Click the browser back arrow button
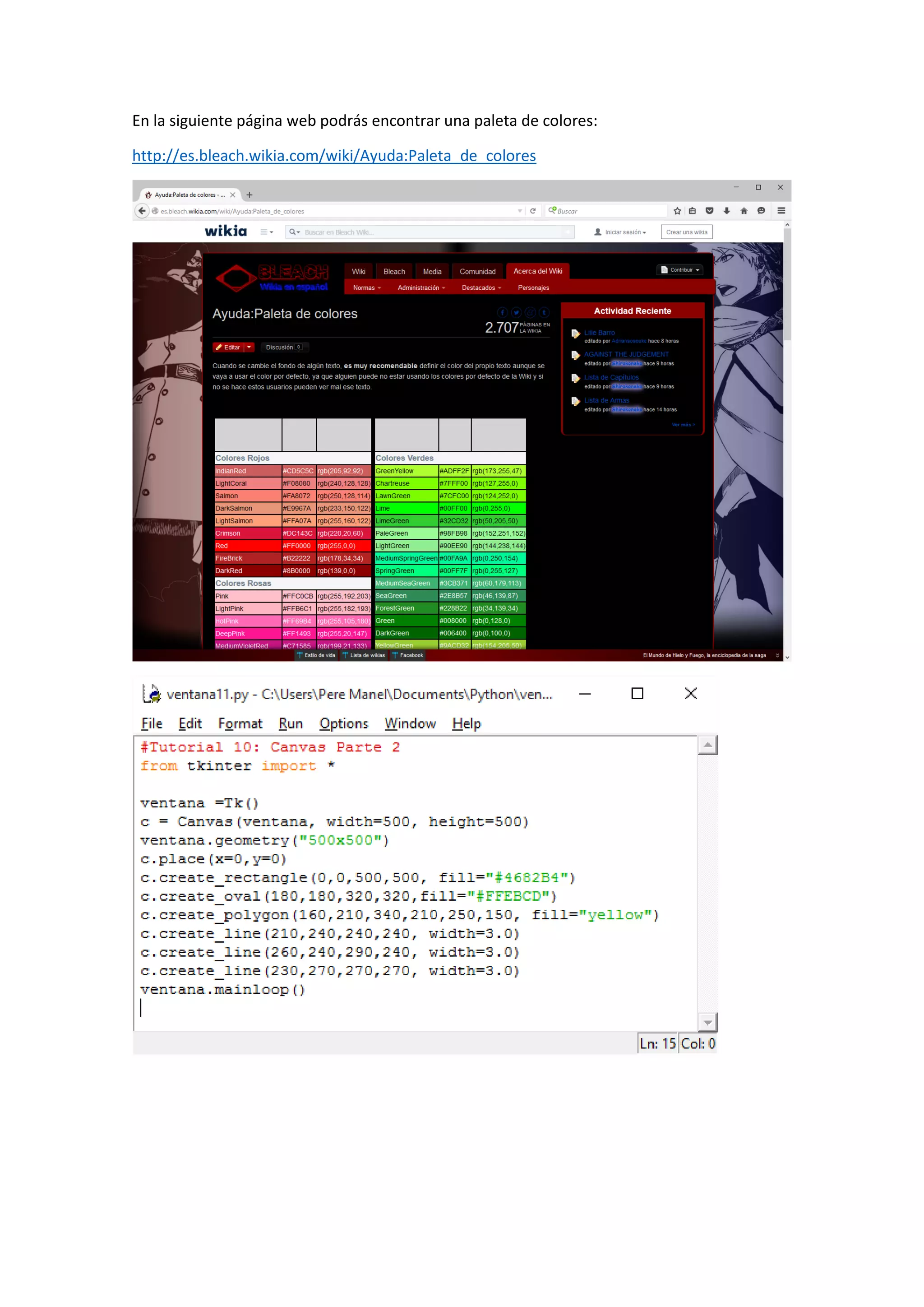The image size is (924, 1307). [x=142, y=211]
